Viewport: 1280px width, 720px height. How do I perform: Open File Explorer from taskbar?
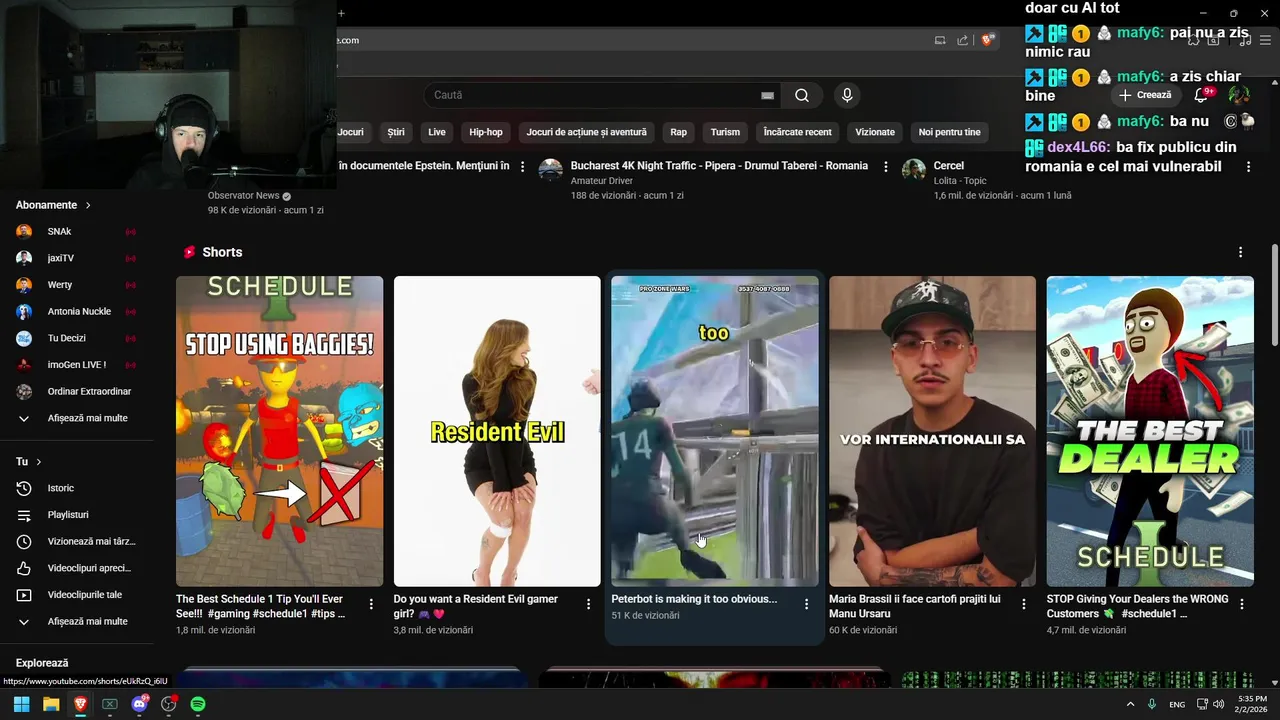[x=51, y=704]
